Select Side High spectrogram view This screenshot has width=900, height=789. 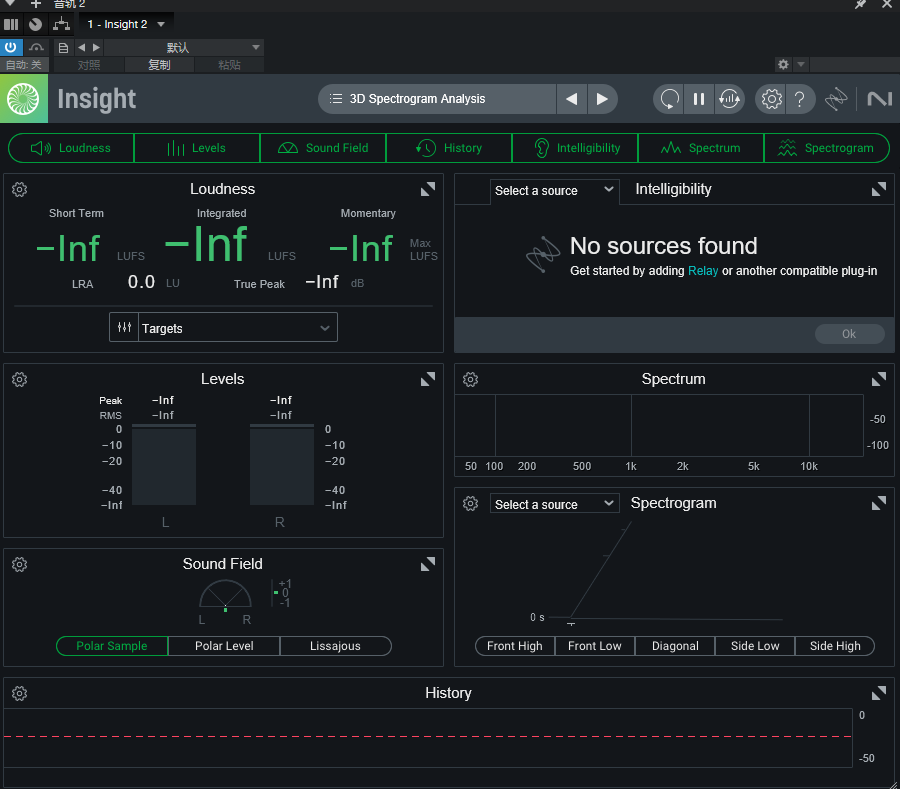tap(835, 646)
